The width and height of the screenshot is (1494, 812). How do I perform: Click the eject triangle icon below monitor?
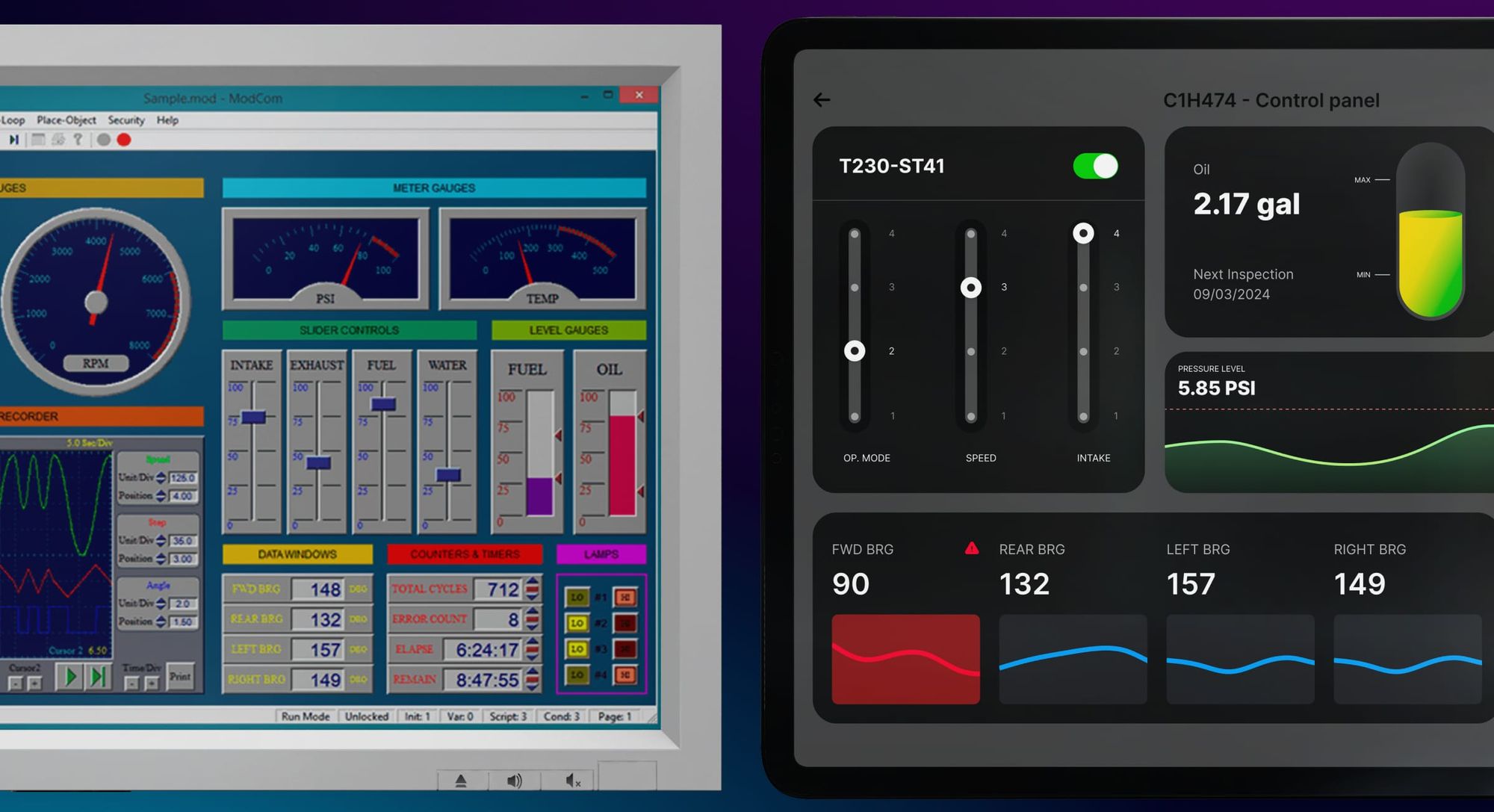pos(461,781)
